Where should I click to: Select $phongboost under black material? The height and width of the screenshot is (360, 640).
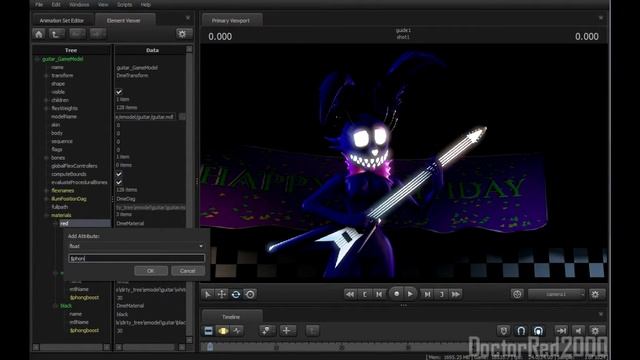(x=84, y=330)
